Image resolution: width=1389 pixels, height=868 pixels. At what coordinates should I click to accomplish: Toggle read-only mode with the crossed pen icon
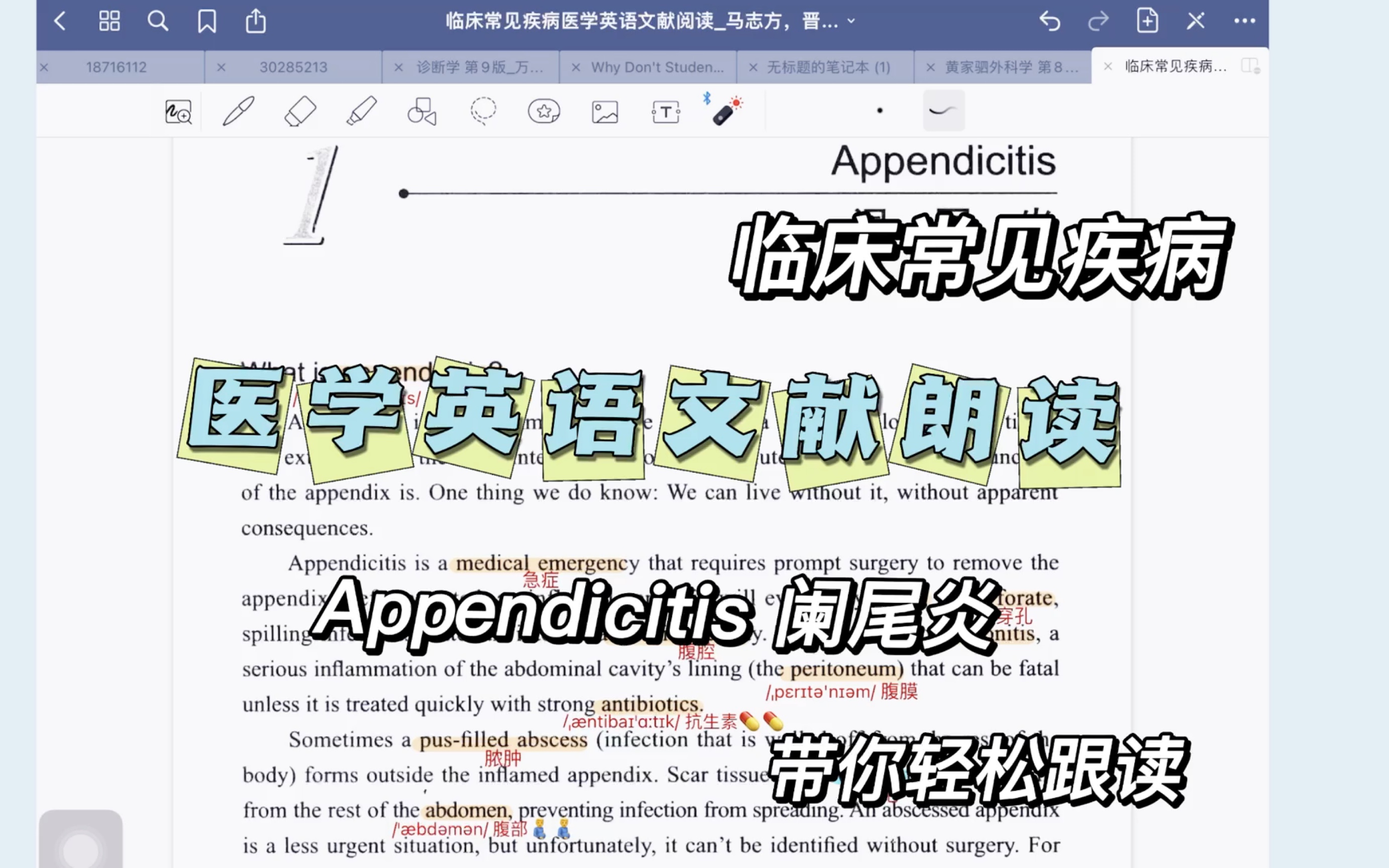[1196, 21]
